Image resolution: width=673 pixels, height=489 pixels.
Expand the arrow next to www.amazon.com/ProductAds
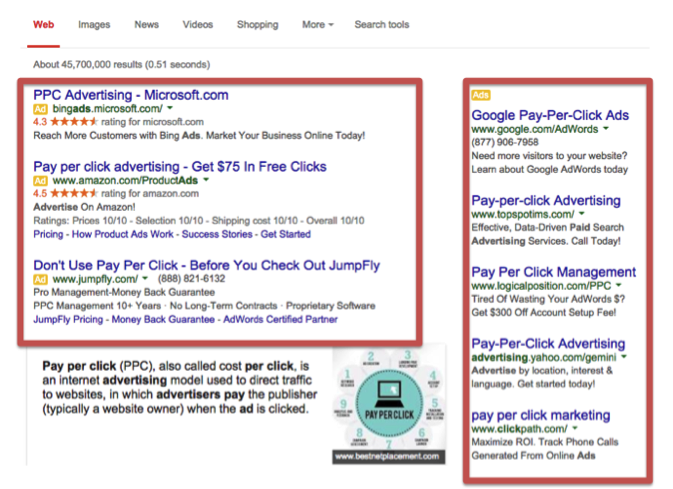tap(205, 181)
